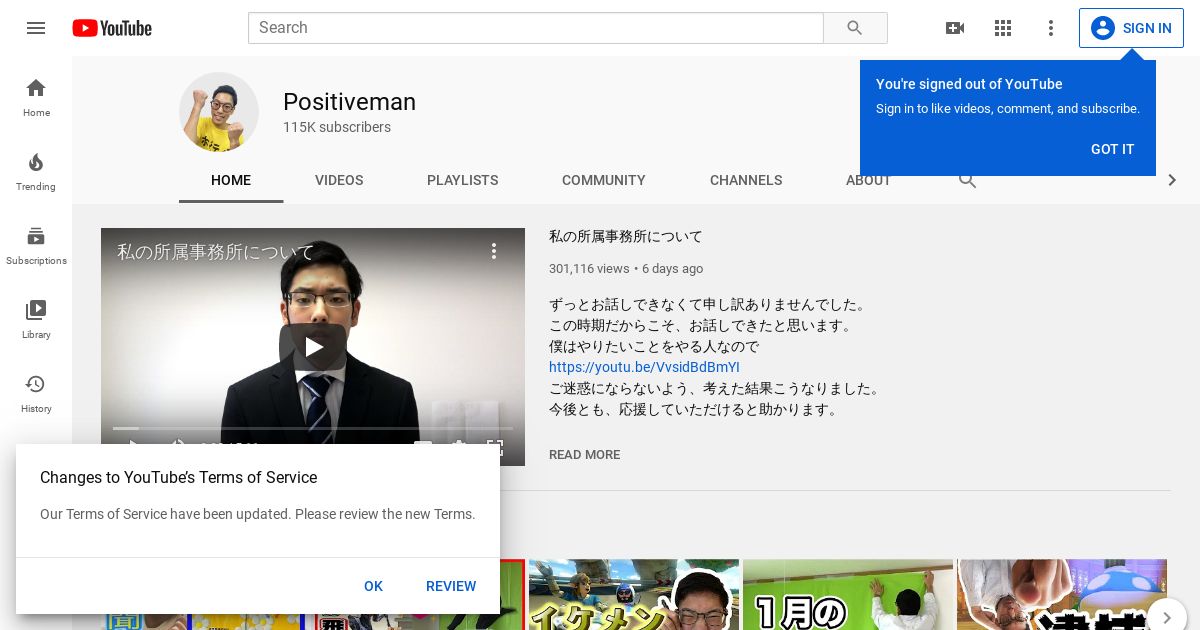1200x630 pixels.
Task: Switch to the VIDEOS tab
Action: click(339, 180)
